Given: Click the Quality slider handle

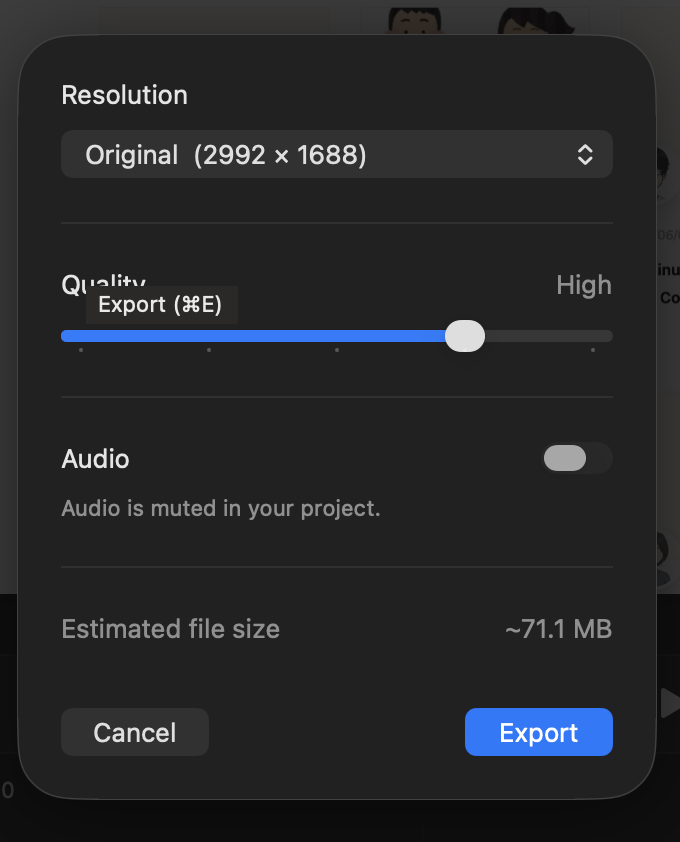Looking at the screenshot, I should click(x=465, y=336).
